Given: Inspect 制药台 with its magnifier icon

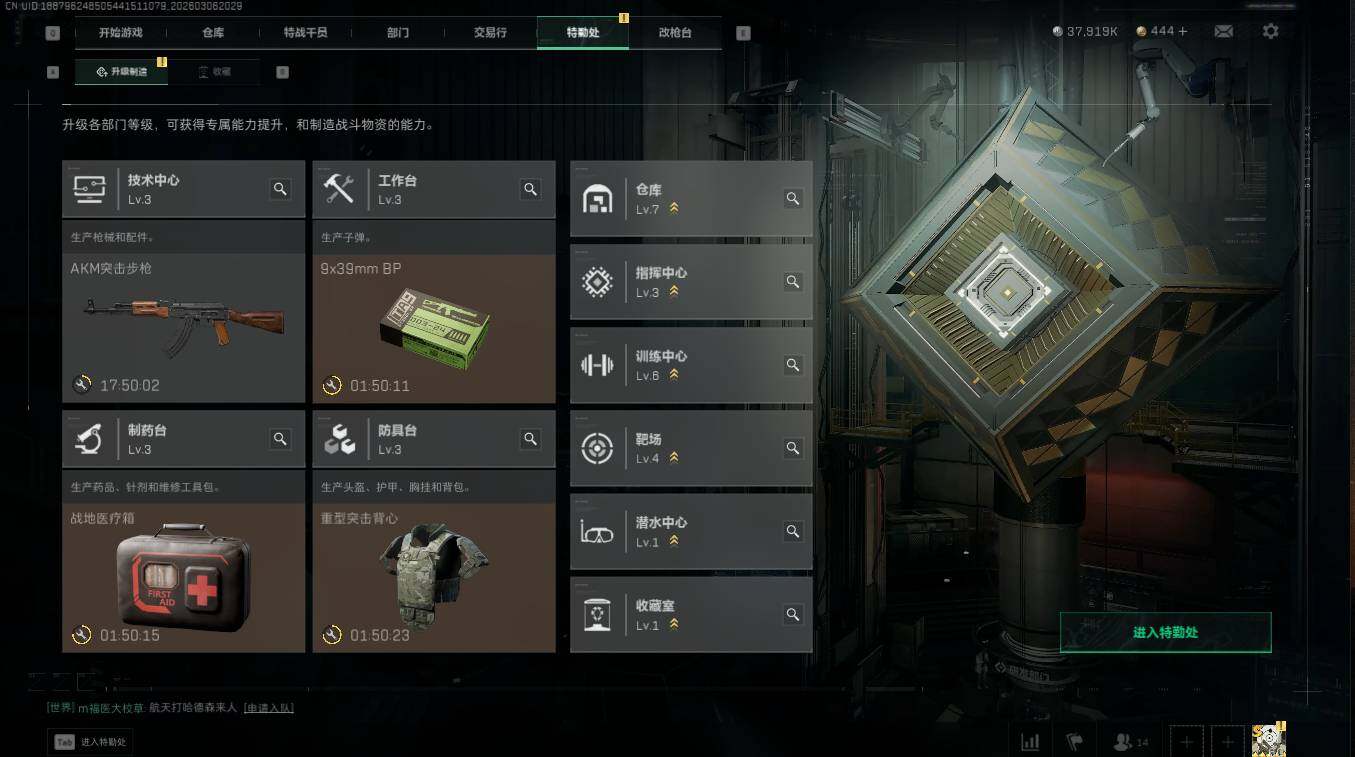Looking at the screenshot, I should (x=281, y=439).
